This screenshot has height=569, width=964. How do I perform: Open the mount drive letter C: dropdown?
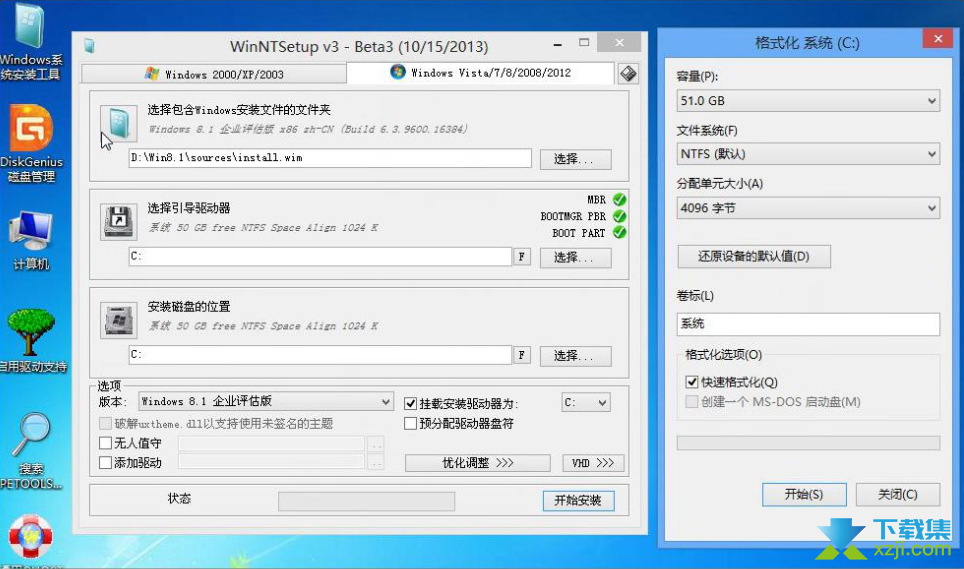585,402
